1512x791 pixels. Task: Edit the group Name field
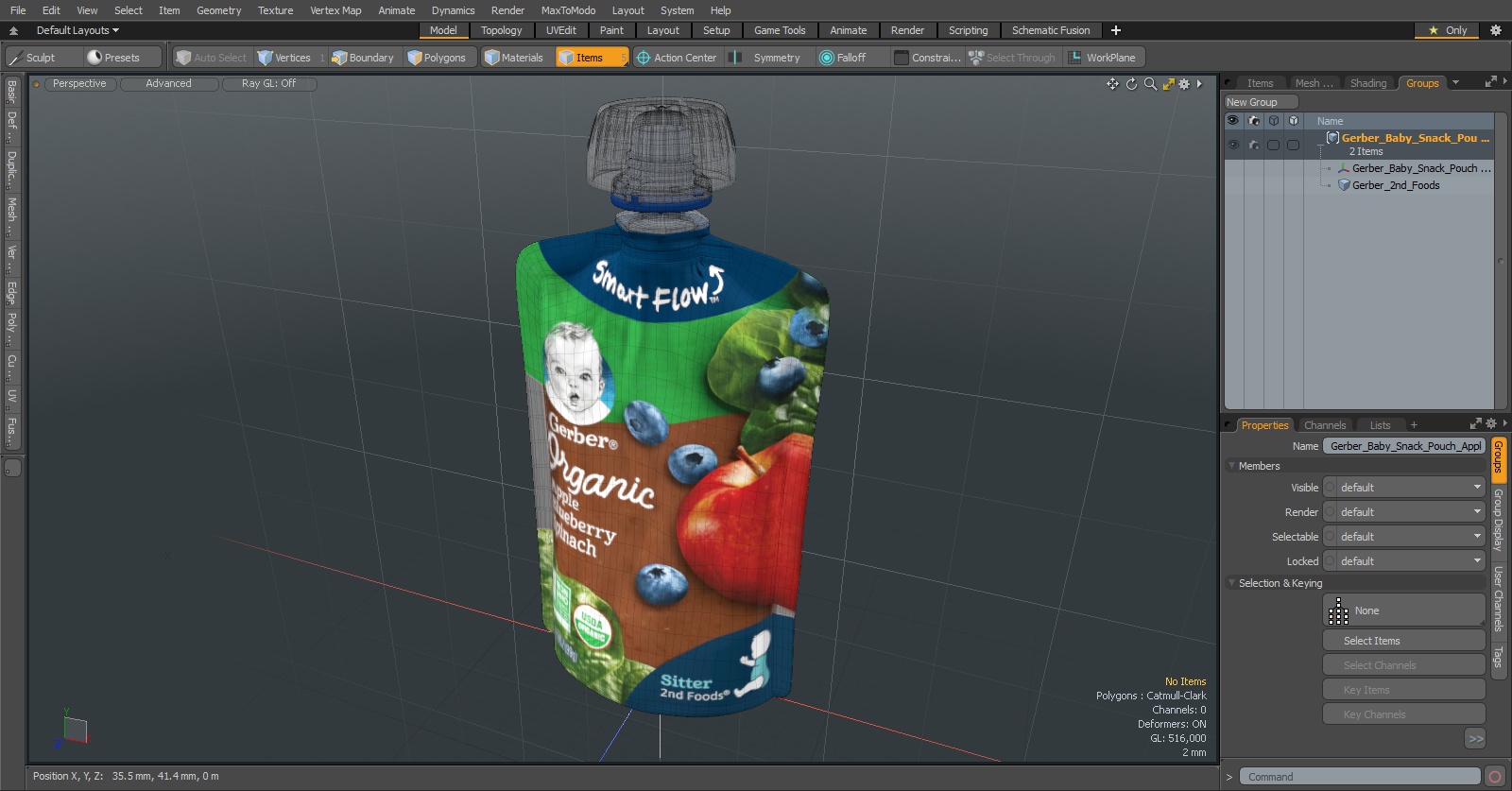click(x=1404, y=446)
